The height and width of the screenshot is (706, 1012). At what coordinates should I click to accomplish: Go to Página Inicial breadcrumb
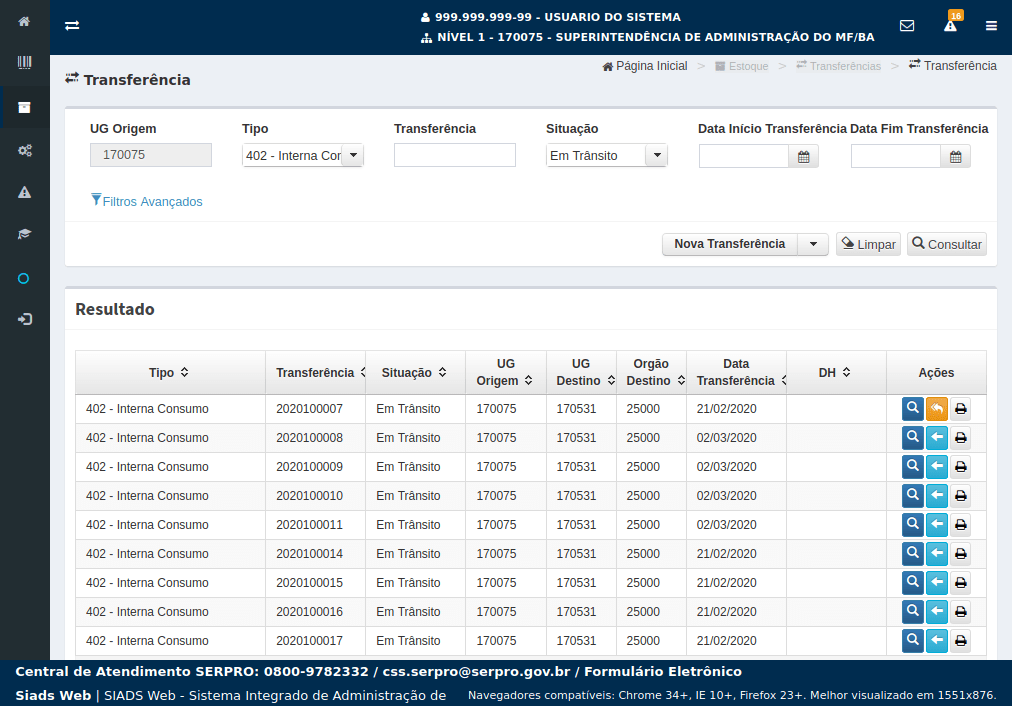point(645,66)
